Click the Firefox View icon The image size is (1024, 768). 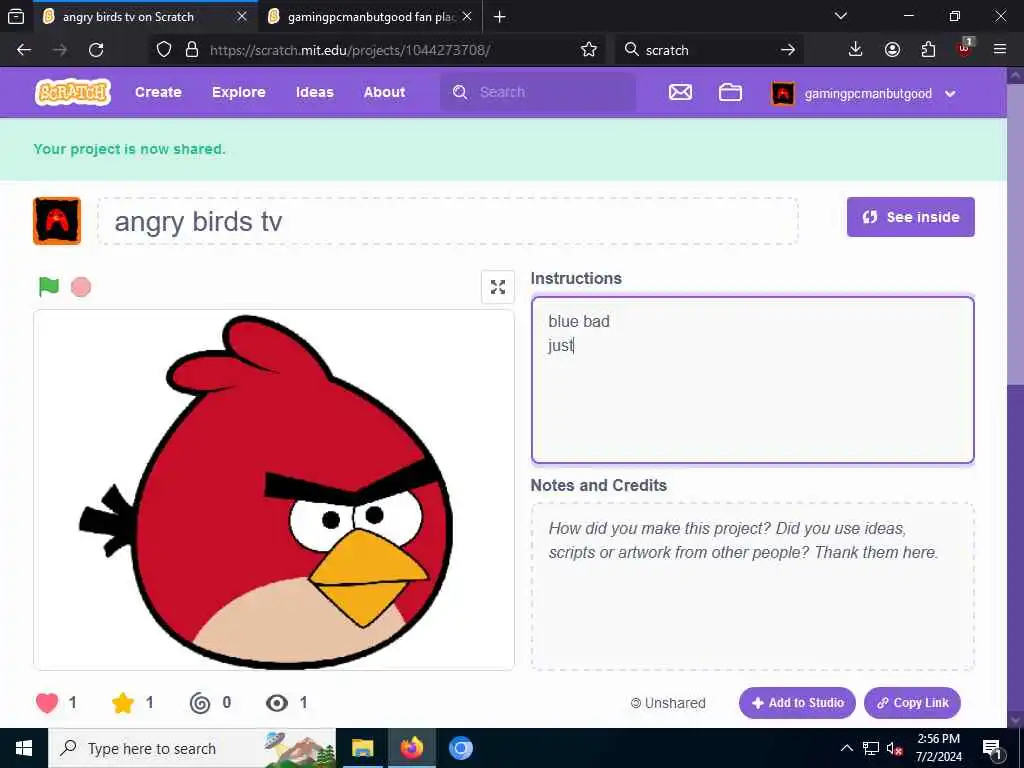[x=16, y=17]
